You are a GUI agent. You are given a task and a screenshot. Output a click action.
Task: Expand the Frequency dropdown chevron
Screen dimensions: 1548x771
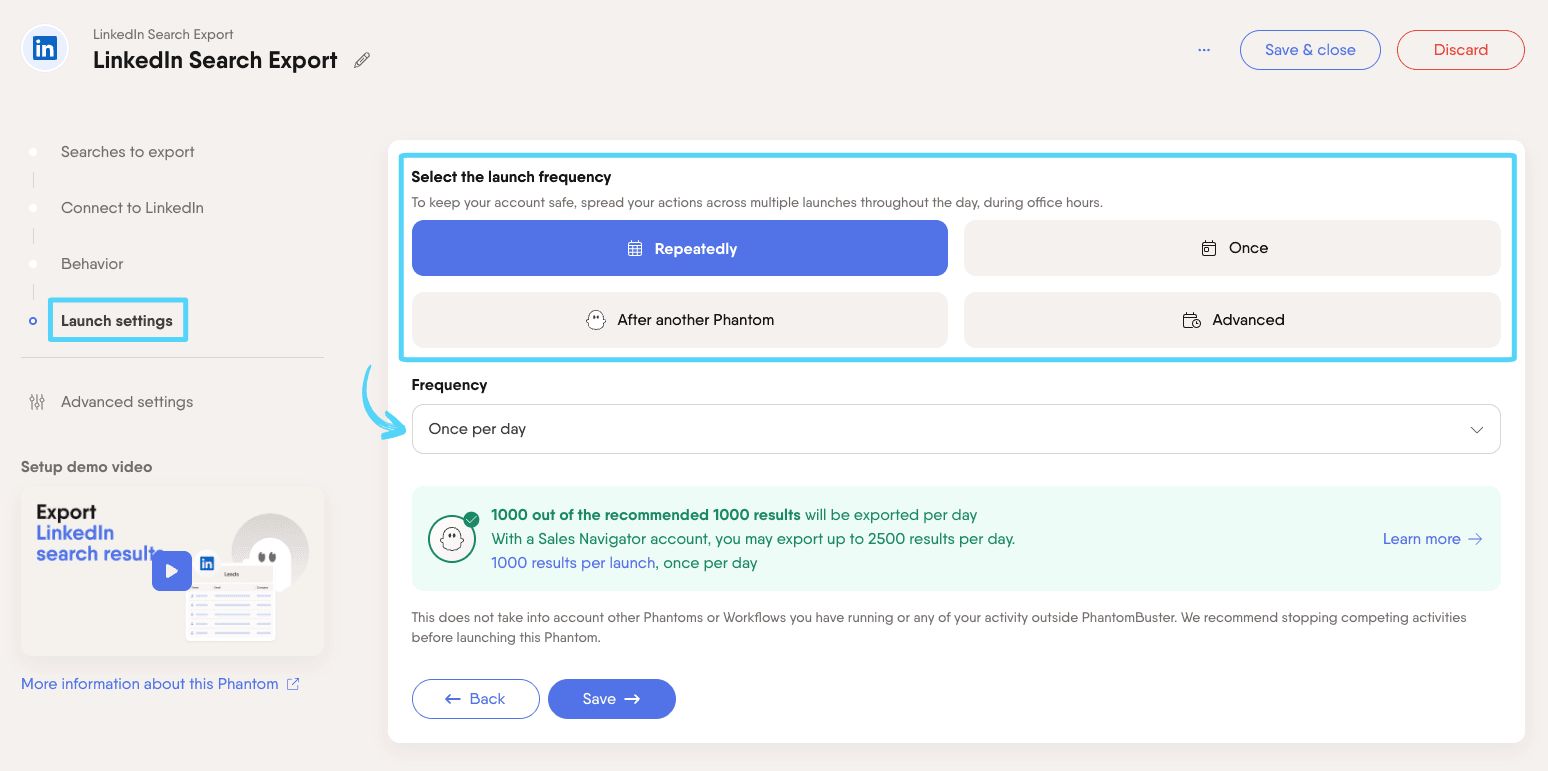[x=1476, y=429]
